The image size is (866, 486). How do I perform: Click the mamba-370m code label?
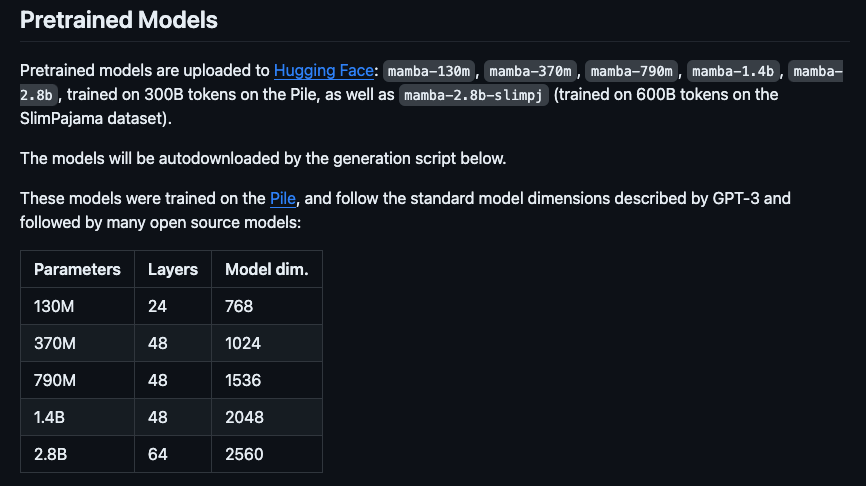[530, 71]
